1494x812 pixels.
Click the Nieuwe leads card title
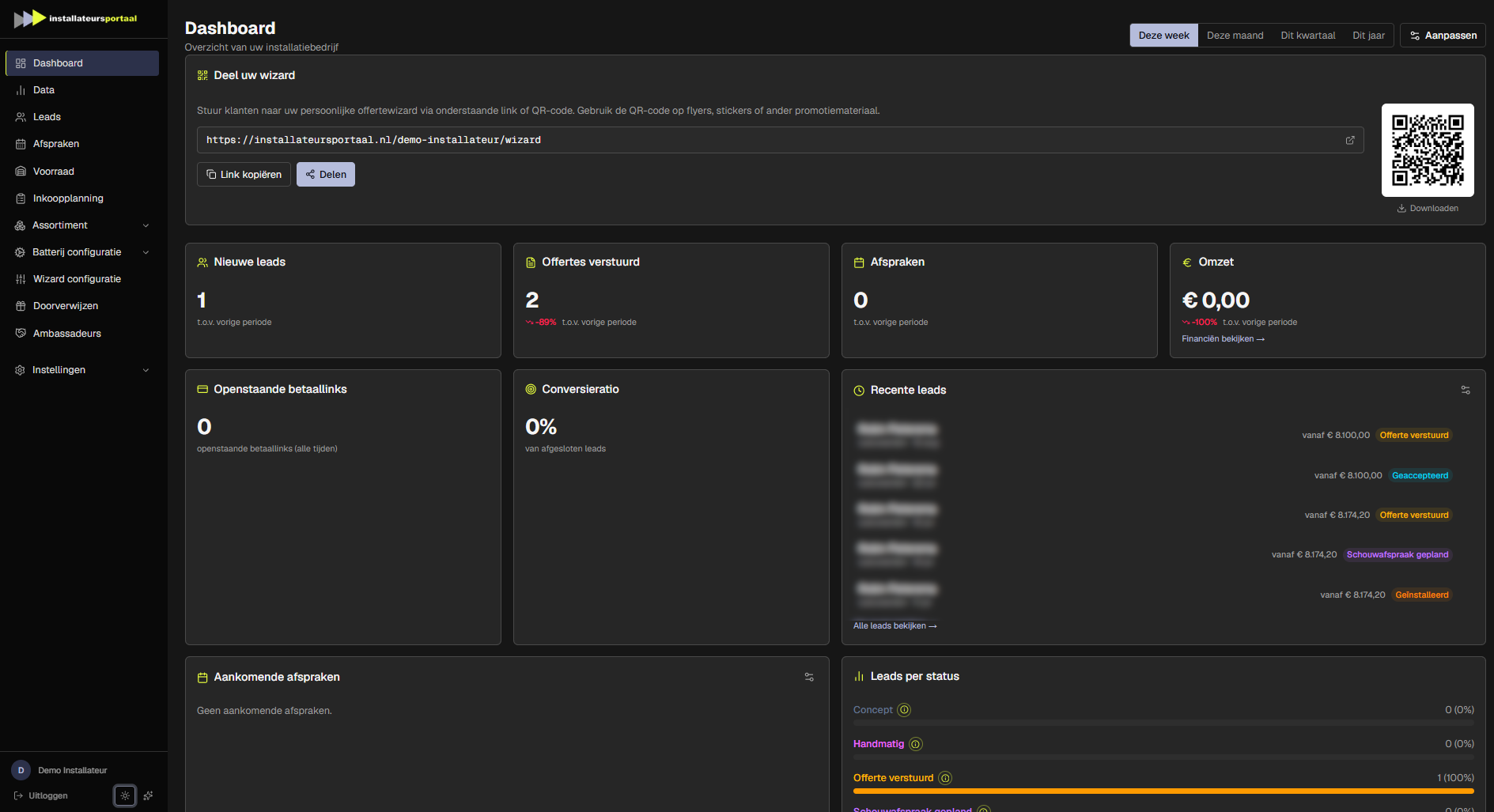click(x=249, y=262)
